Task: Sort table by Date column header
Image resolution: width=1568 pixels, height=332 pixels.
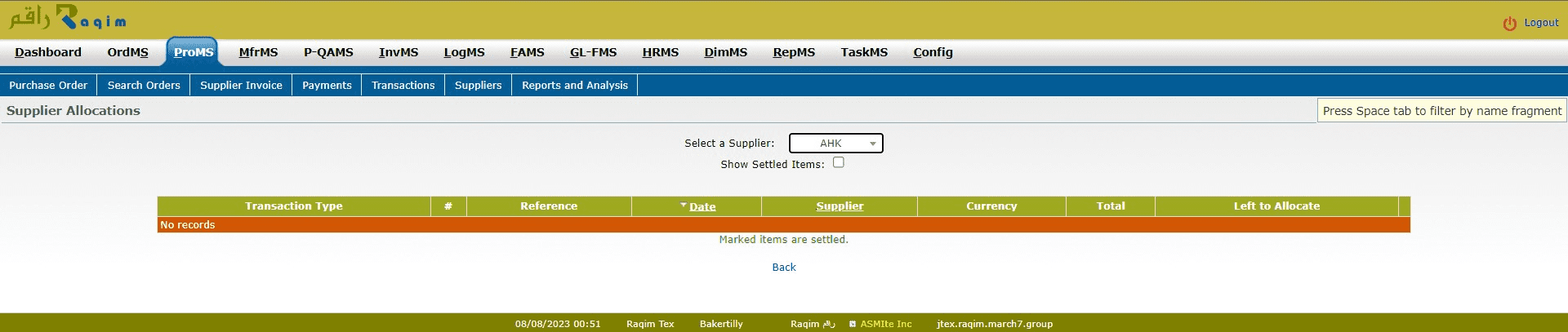Action: (702, 207)
